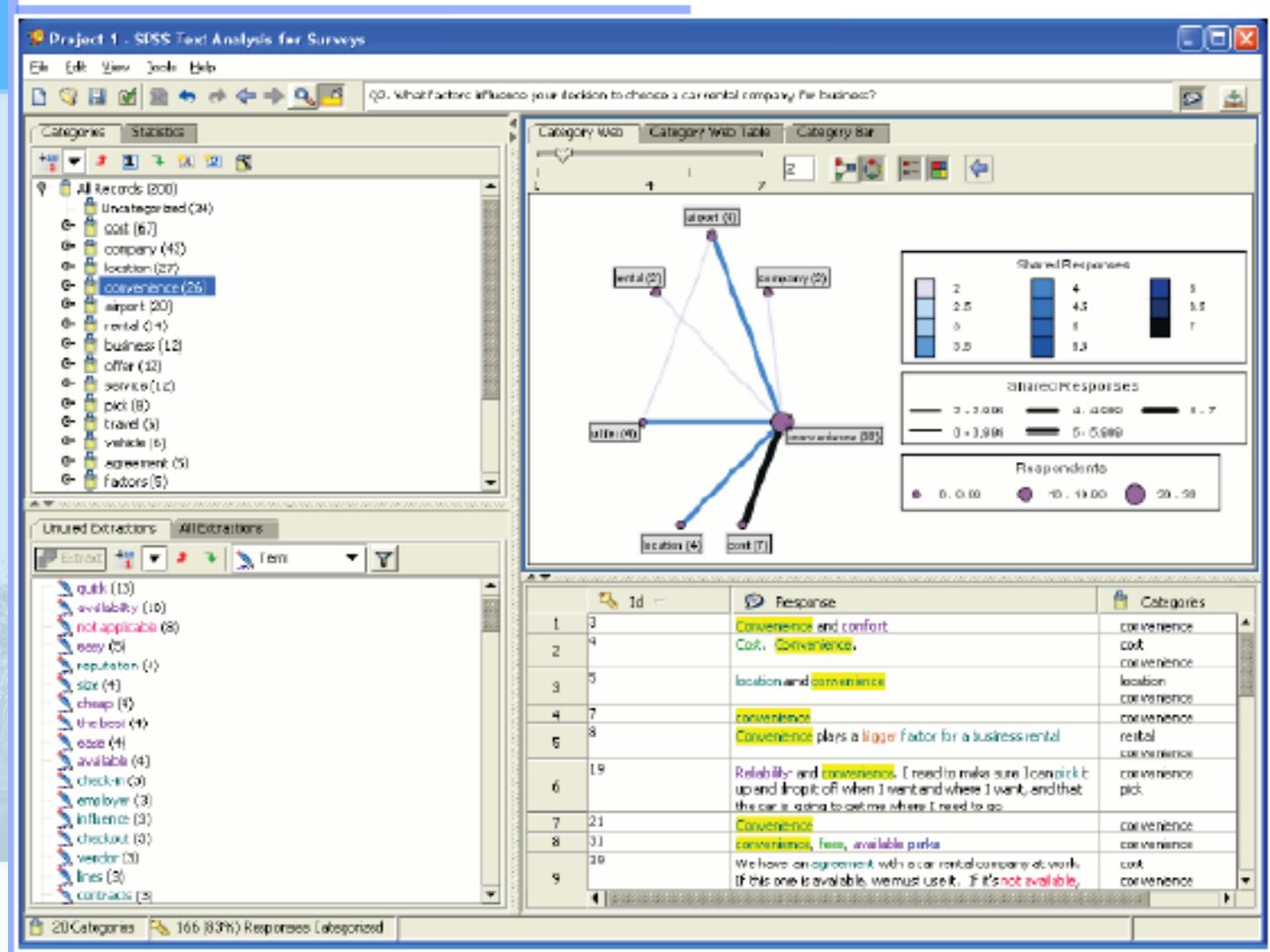
Task: Switch to the Statistics tab
Action: click(158, 132)
